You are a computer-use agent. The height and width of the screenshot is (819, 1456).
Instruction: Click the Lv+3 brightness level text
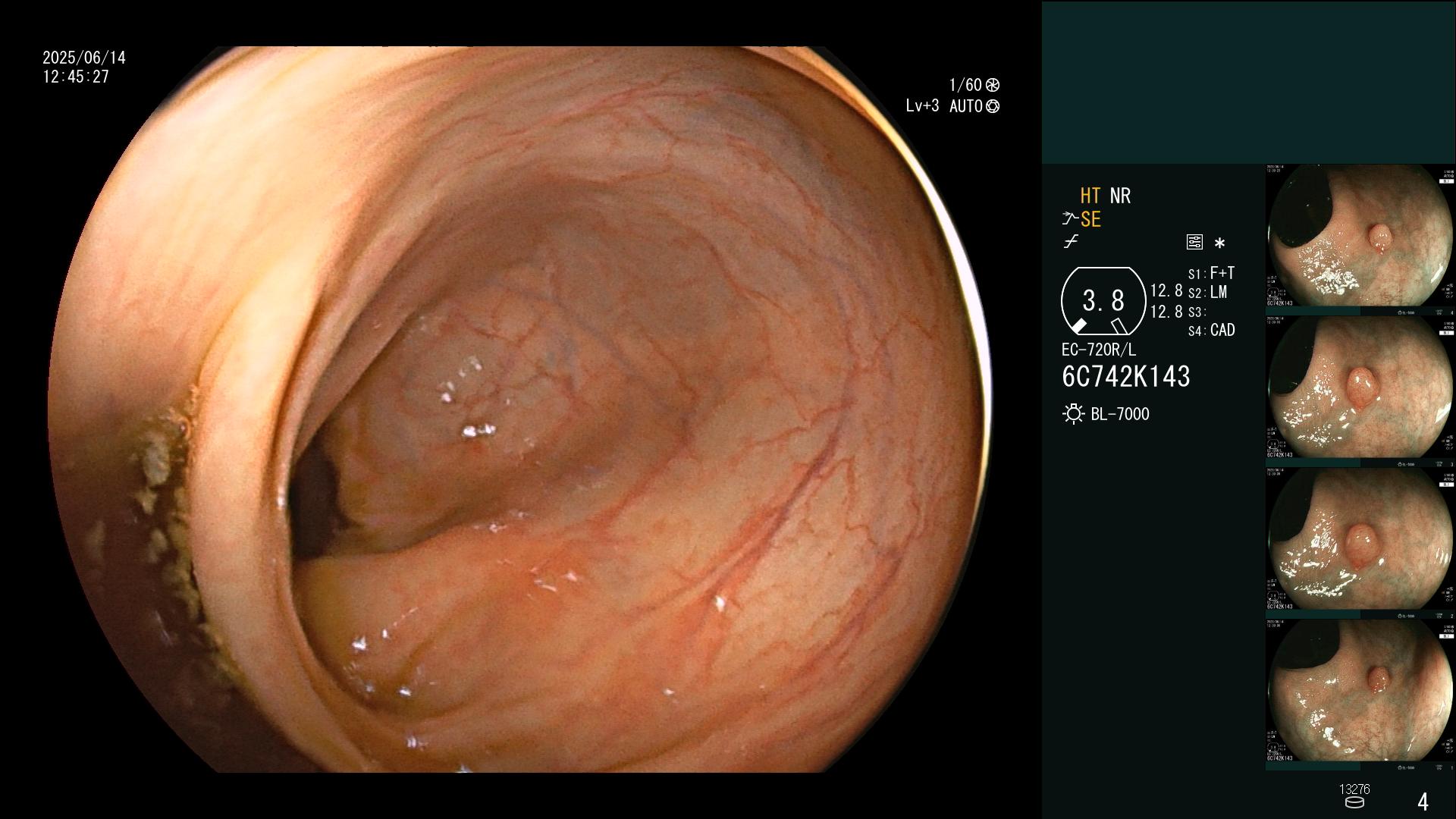[922, 106]
